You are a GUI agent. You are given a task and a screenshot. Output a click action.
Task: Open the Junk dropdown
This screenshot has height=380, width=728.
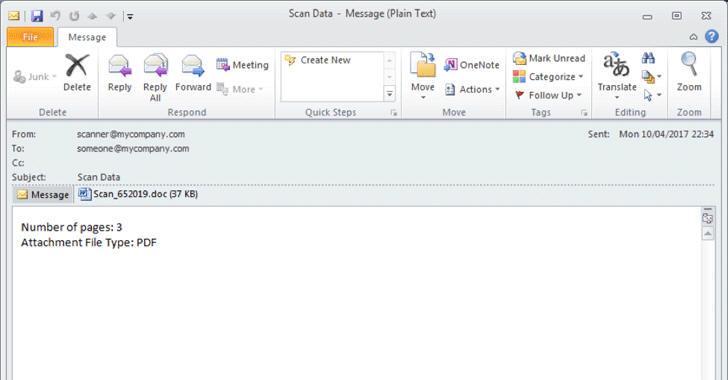click(x=35, y=77)
